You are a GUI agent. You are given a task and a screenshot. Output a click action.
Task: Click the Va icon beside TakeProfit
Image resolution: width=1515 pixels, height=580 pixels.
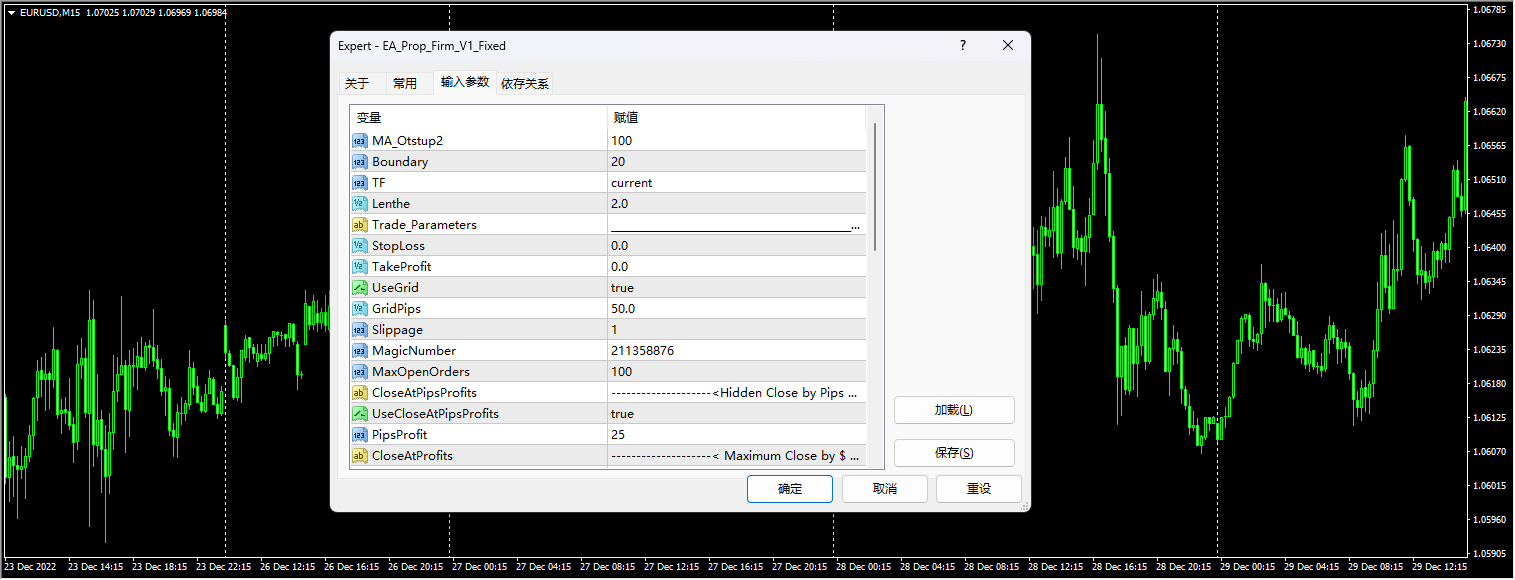coord(359,266)
